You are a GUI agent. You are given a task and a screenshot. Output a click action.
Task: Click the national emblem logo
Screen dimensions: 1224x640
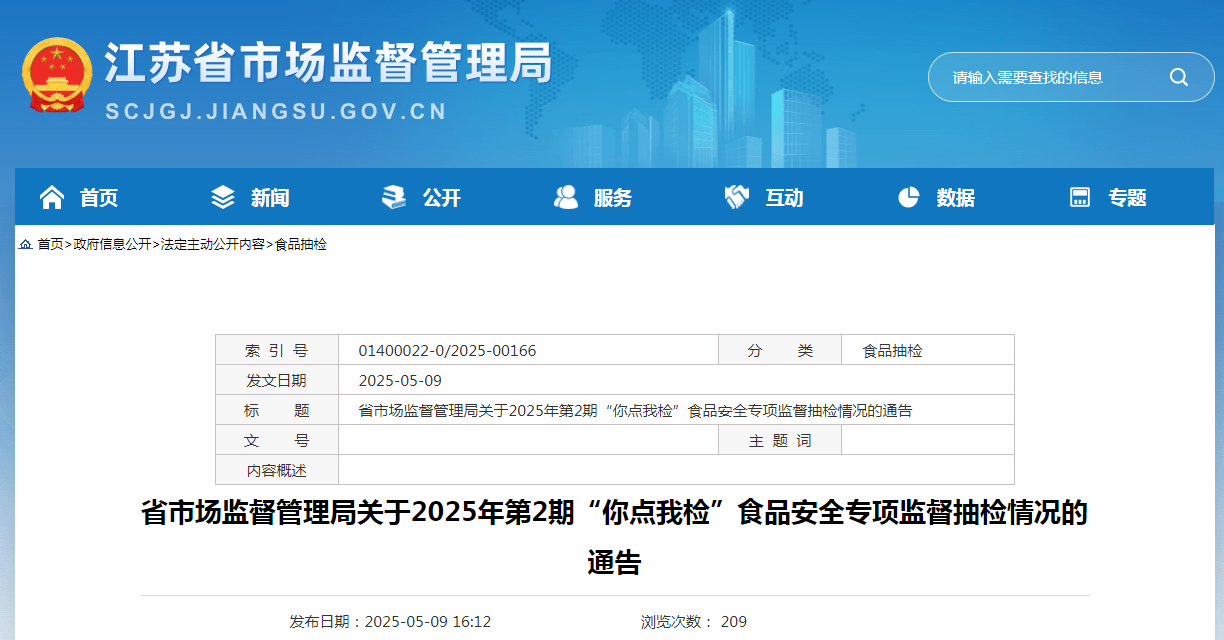pos(56,76)
